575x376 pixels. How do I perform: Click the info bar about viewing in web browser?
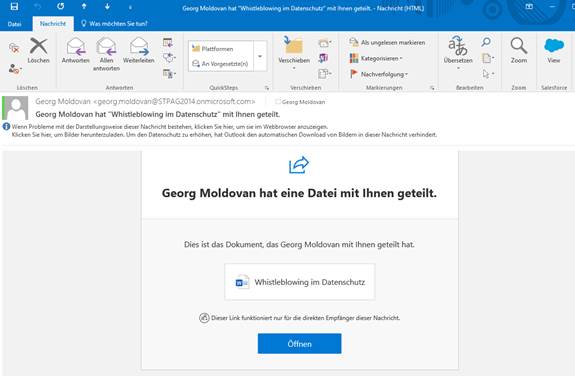click(170, 127)
